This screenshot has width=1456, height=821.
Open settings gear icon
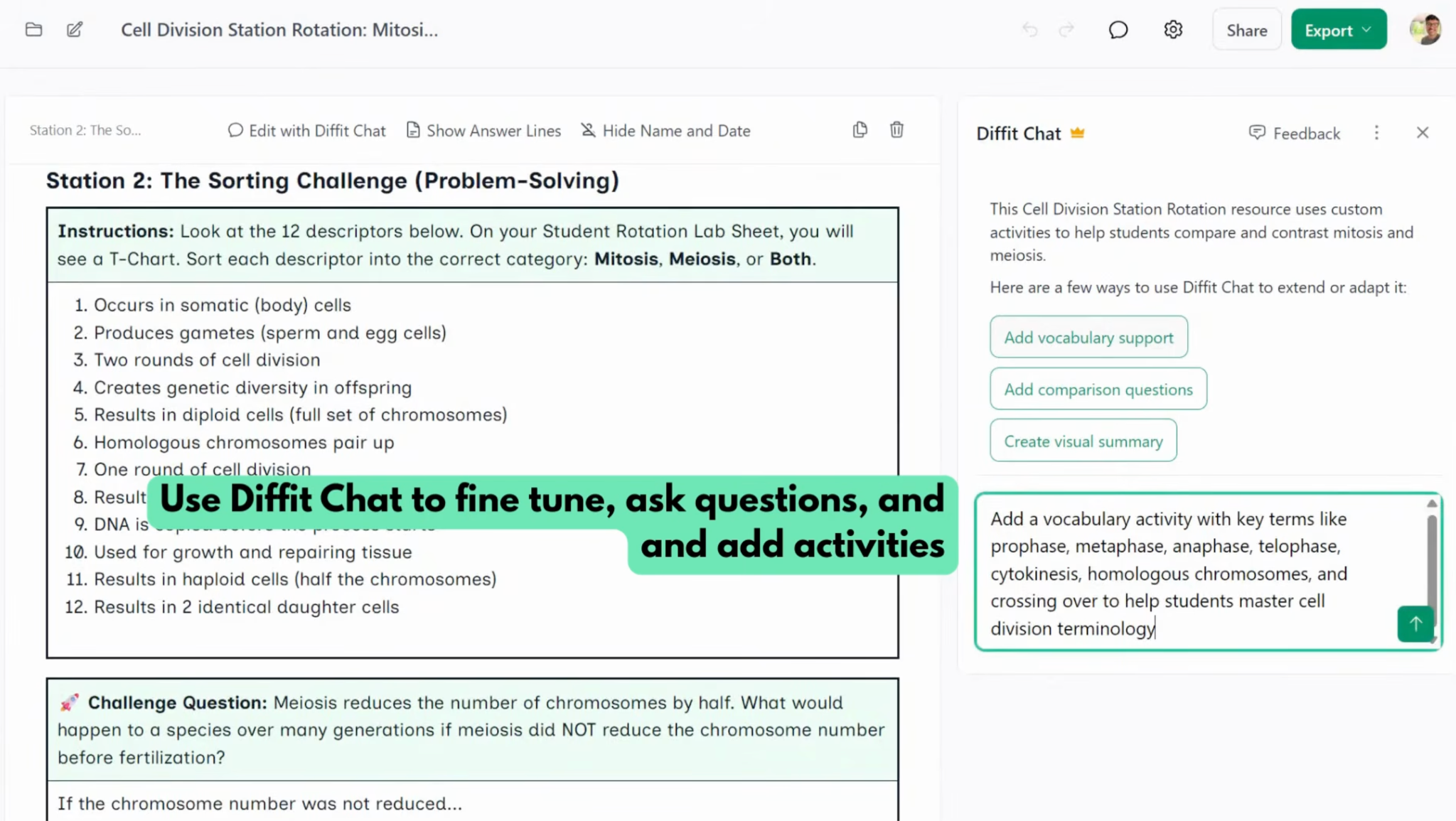tap(1173, 30)
